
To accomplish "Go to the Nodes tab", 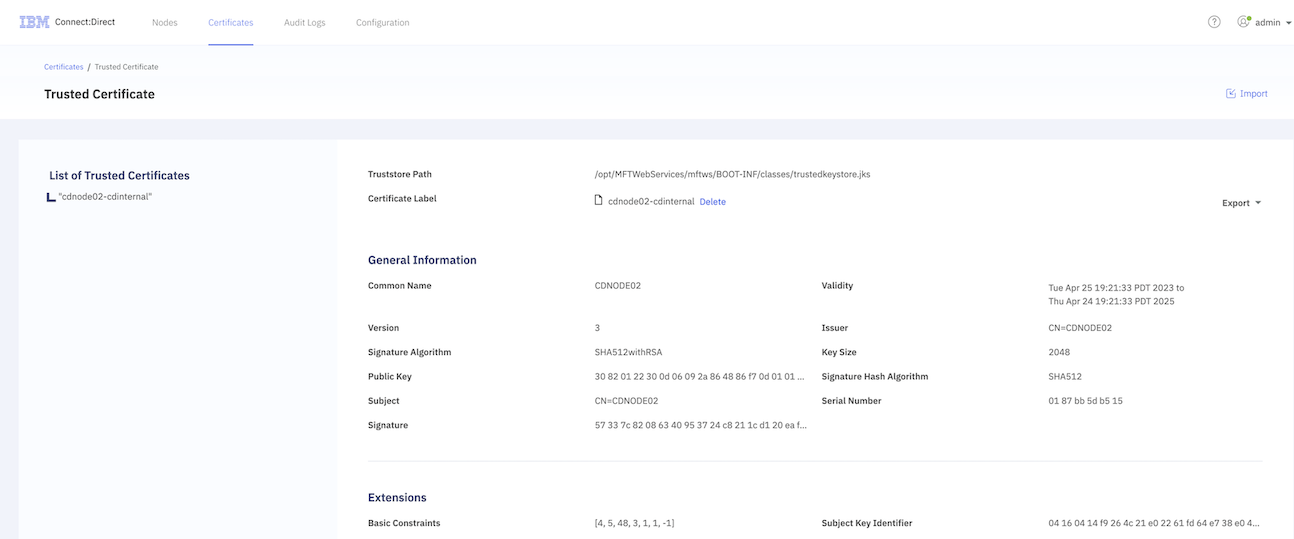I will pos(165,22).
